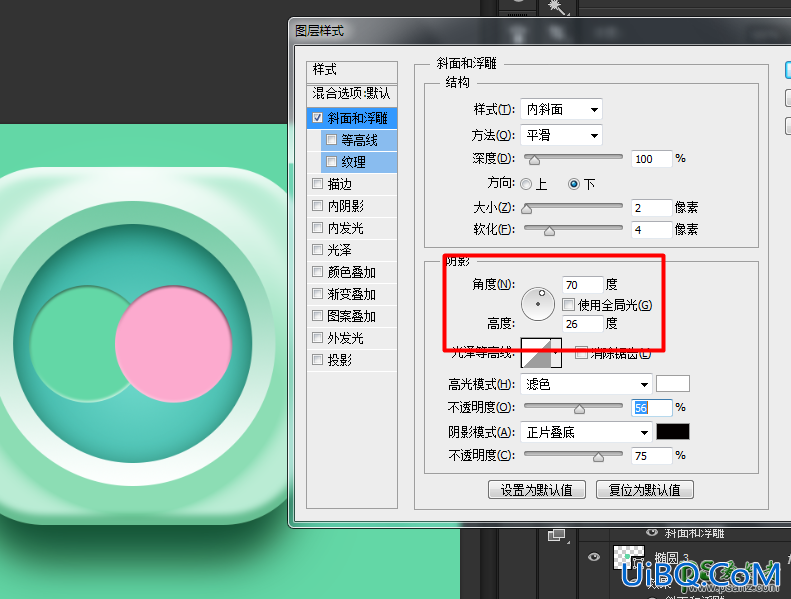Click the 大小 value field
This screenshot has height=599, width=791.
(x=651, y=207)
